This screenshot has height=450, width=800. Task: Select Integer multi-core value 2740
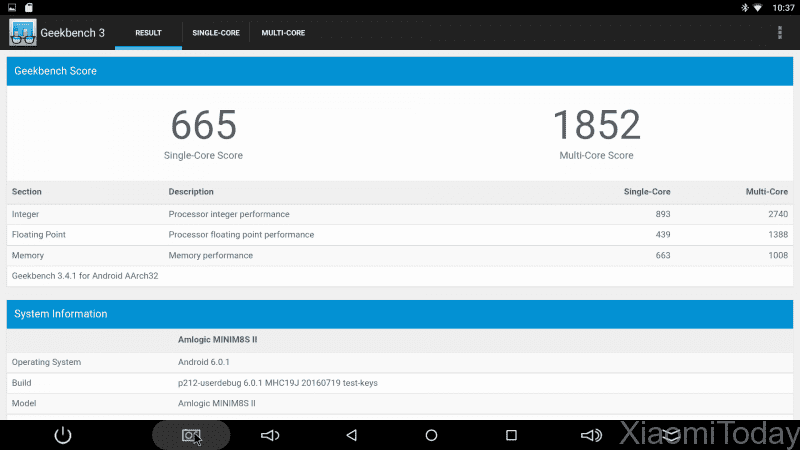coord(778,214)
